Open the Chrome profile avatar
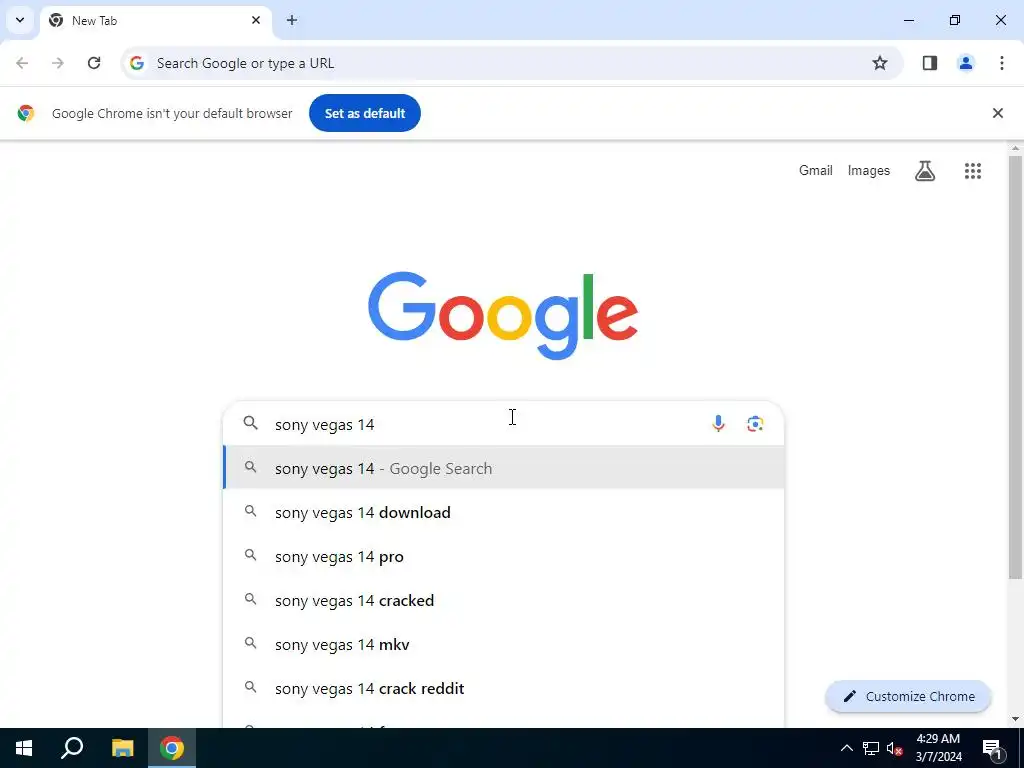1024x768 pixels. [965, 63]
